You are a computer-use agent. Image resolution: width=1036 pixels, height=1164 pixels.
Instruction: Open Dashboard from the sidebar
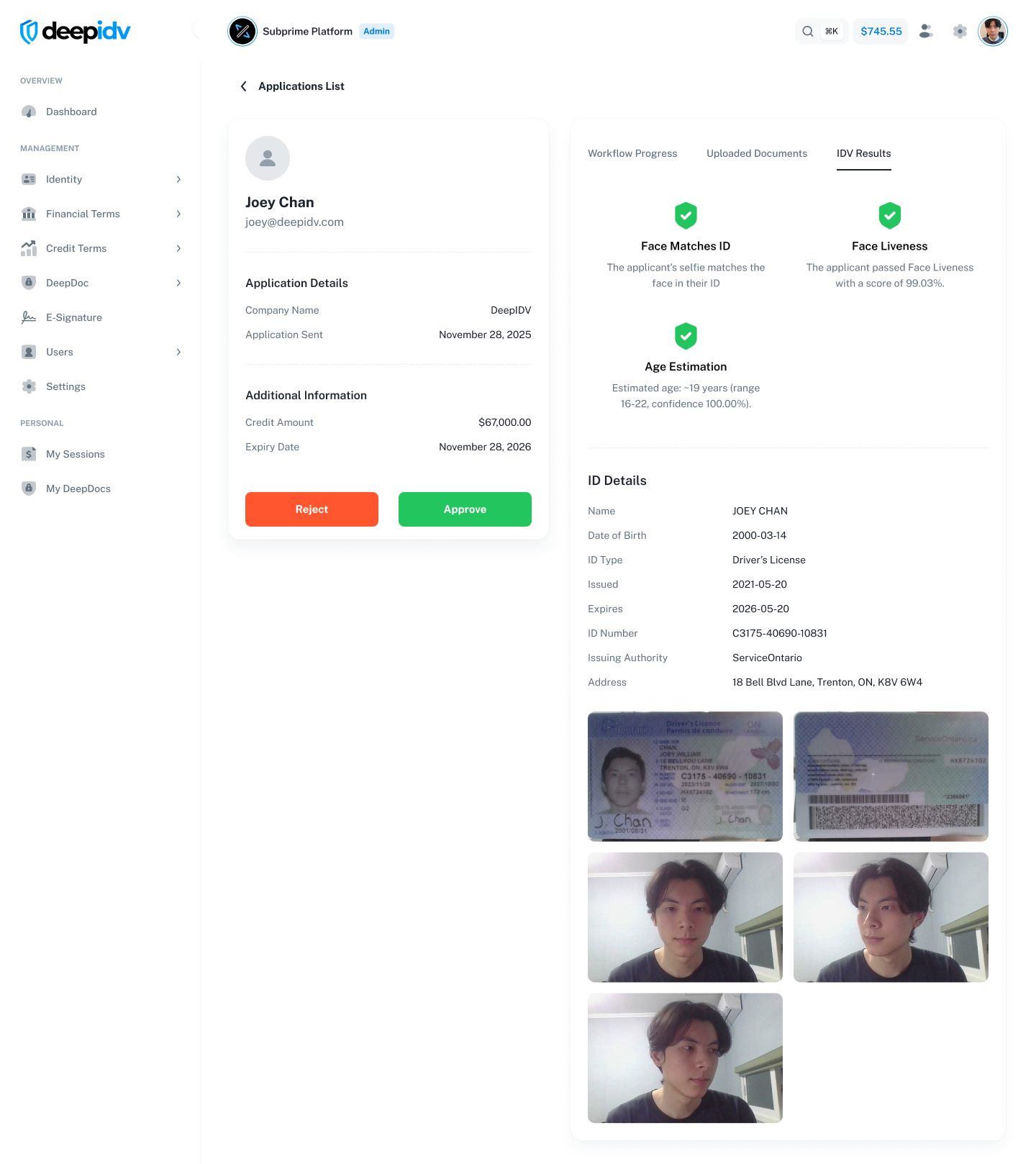pos(101,112)
